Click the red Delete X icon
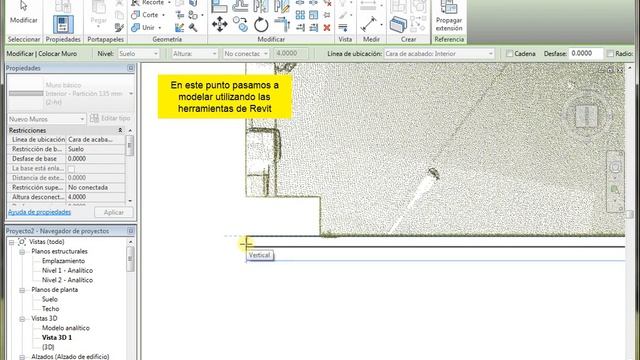640x360 pixels. (327, 27)
